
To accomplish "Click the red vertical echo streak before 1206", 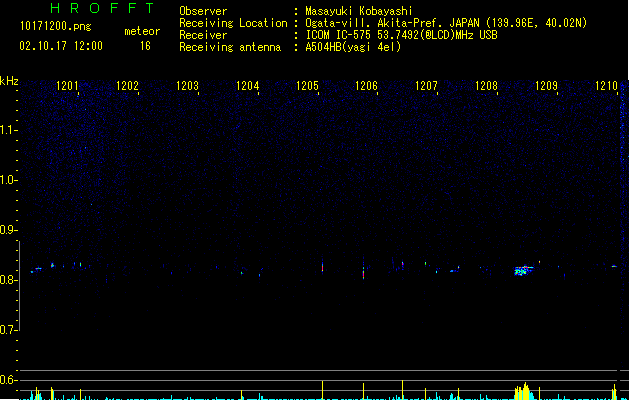I will coord(363,272).
